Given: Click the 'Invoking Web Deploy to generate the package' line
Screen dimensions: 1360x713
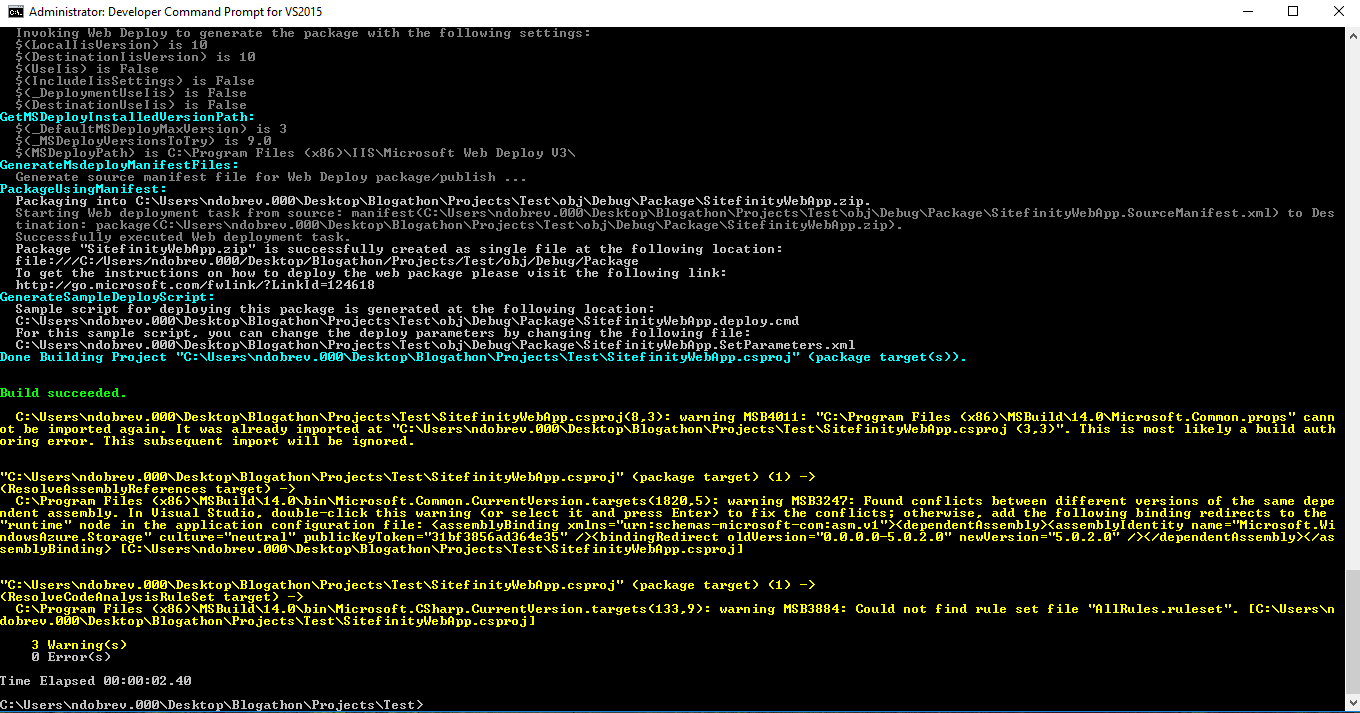Looking at the screenshot, I should pyautogui.click(x=304, y=33).
